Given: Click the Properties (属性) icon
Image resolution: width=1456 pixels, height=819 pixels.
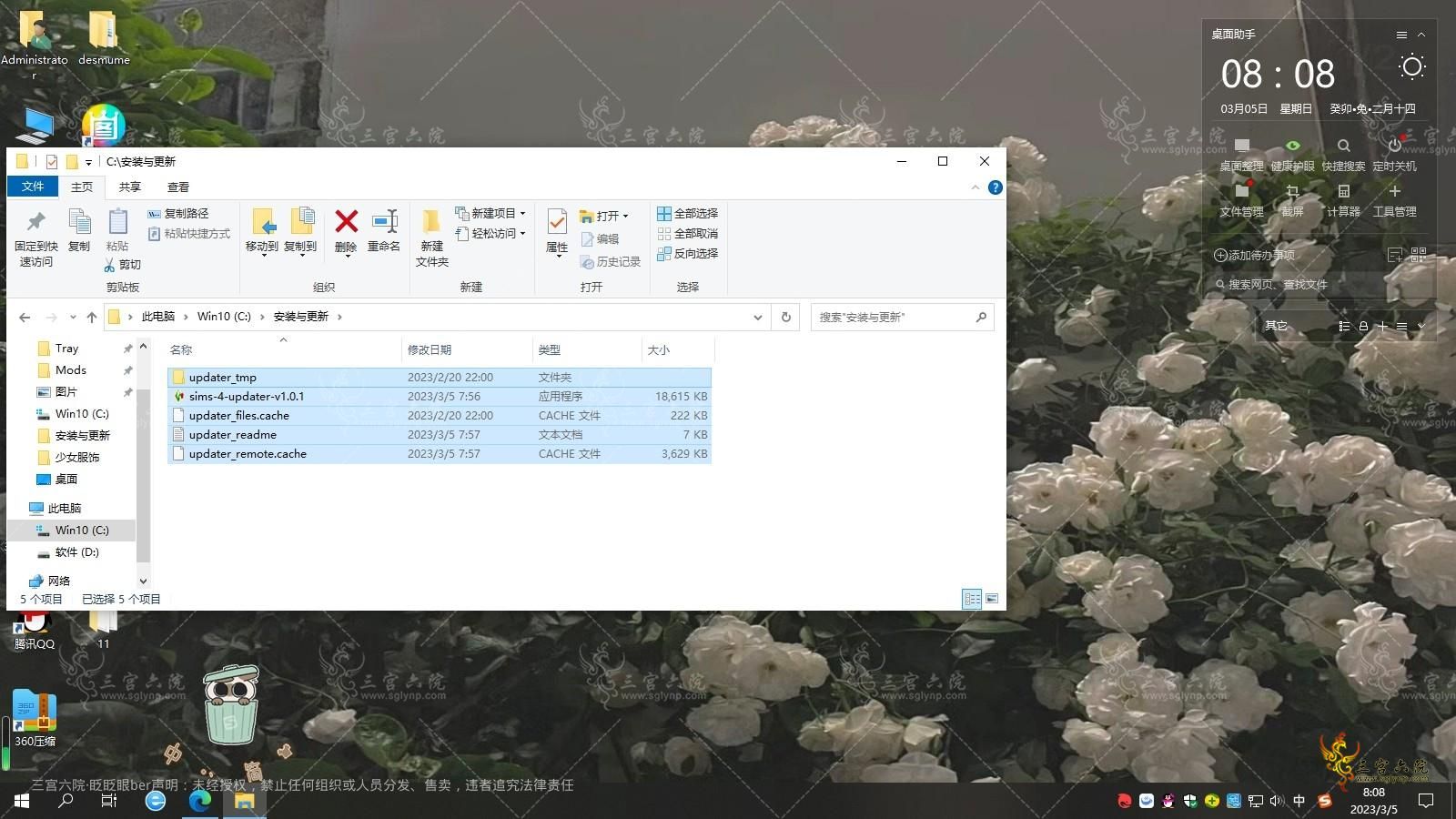Looking at the screenshot, I should (557, 221).
